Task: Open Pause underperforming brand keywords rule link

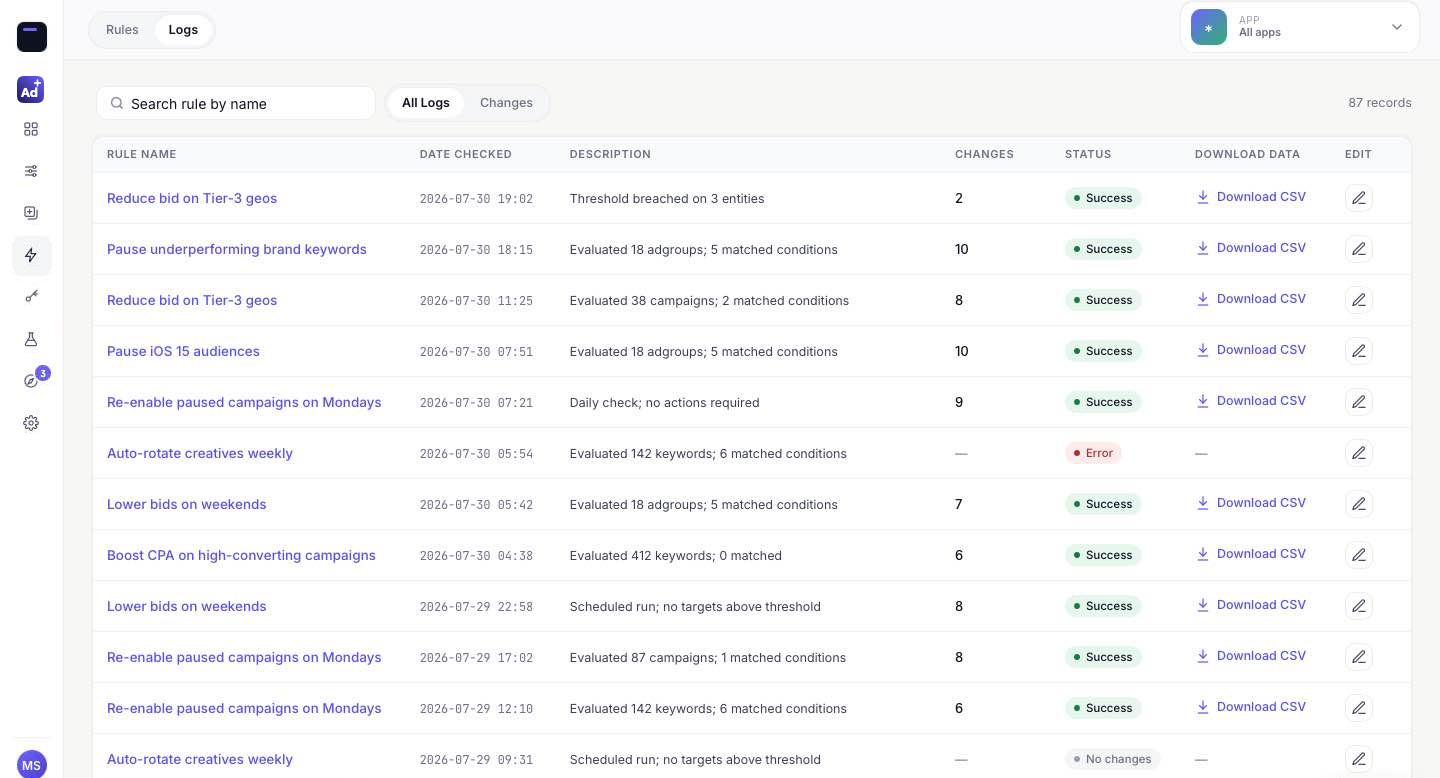Action: pos(237,249)
